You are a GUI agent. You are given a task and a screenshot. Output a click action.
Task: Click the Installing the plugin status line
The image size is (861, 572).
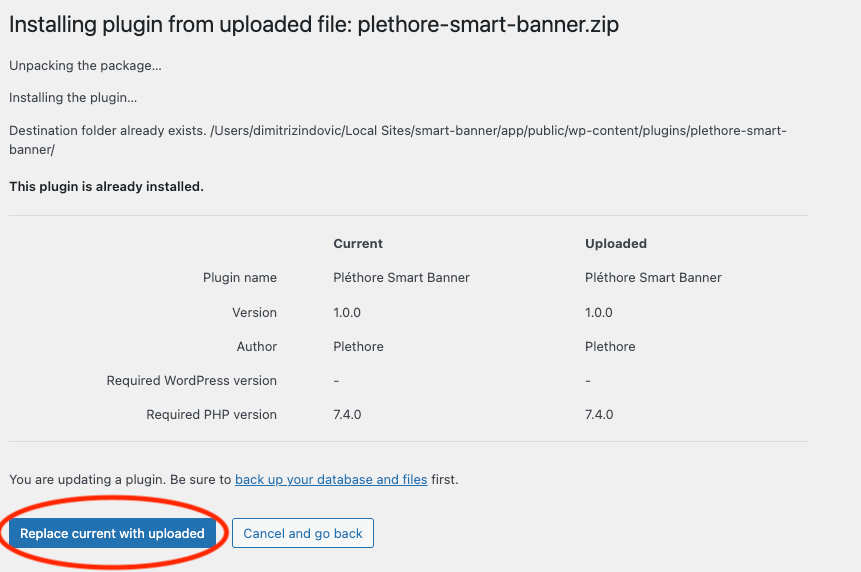pyautogui.click(x=73, y=98)
